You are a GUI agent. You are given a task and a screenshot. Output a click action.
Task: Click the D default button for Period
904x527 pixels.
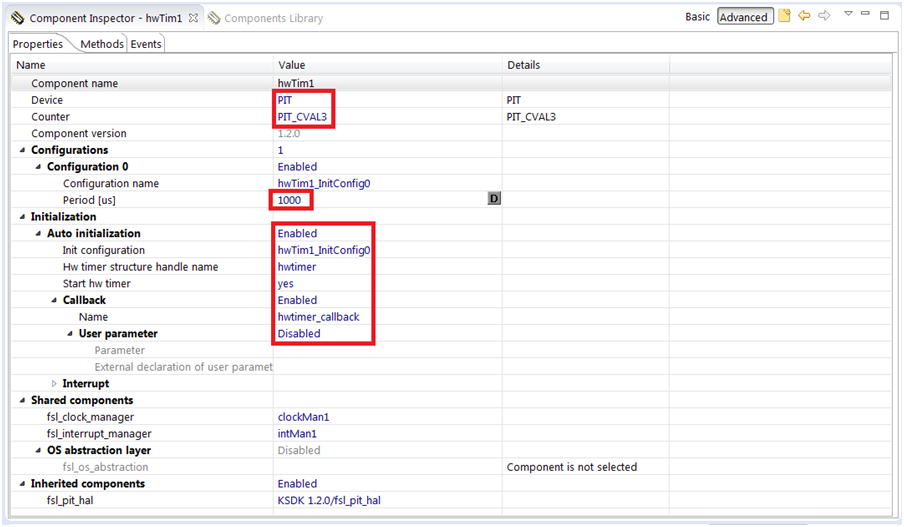(494, 199)
